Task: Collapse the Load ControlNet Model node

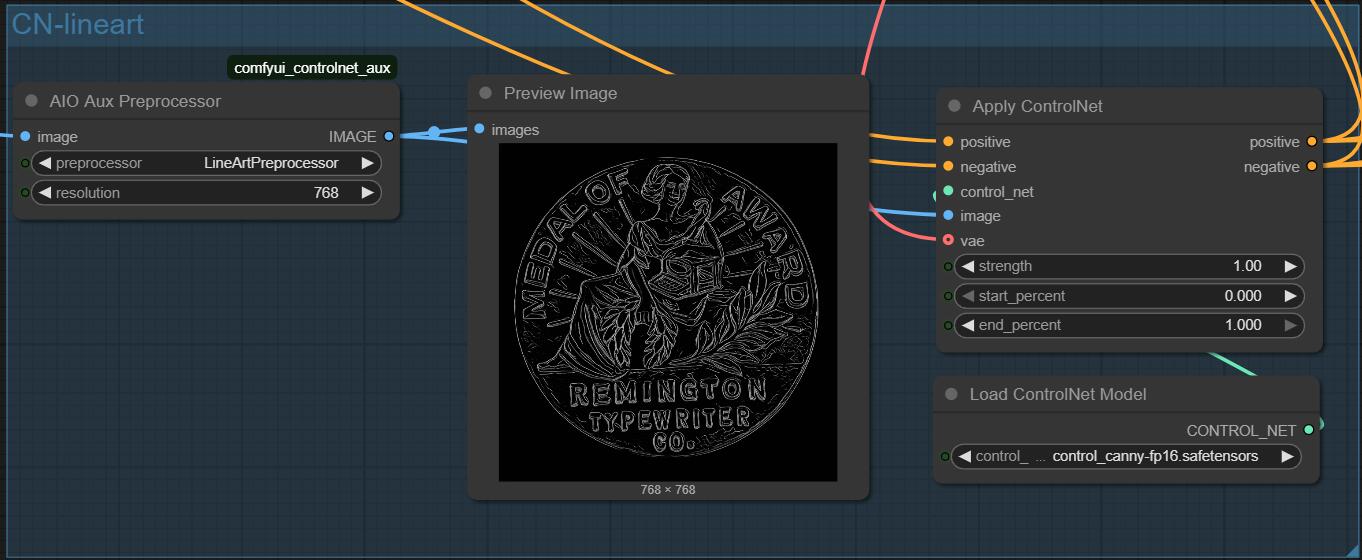Action: (951, 394)
